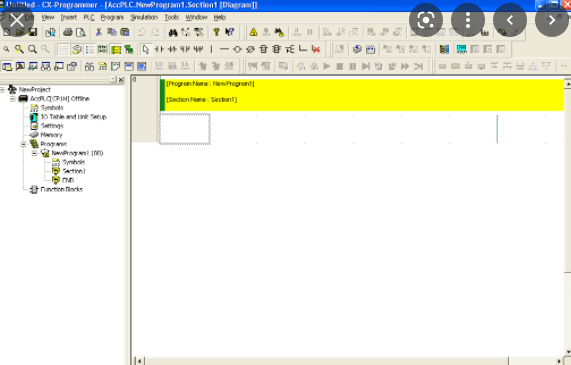Select the New Function Block Call tool

[x=277, y=49]
